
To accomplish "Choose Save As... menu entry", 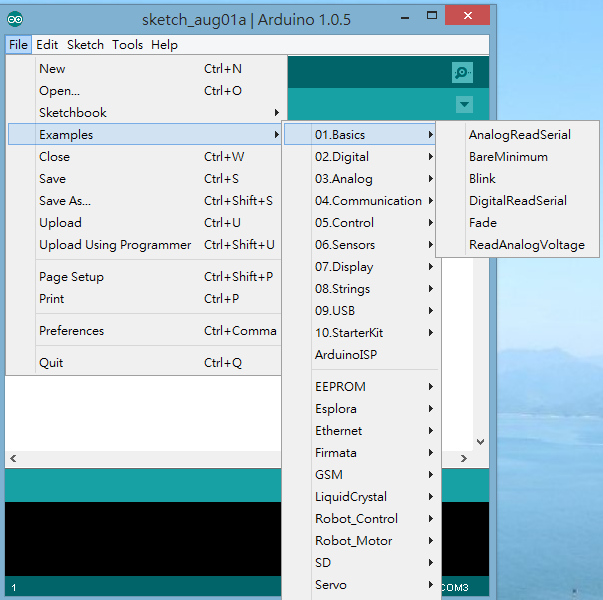I will point(145,201).
